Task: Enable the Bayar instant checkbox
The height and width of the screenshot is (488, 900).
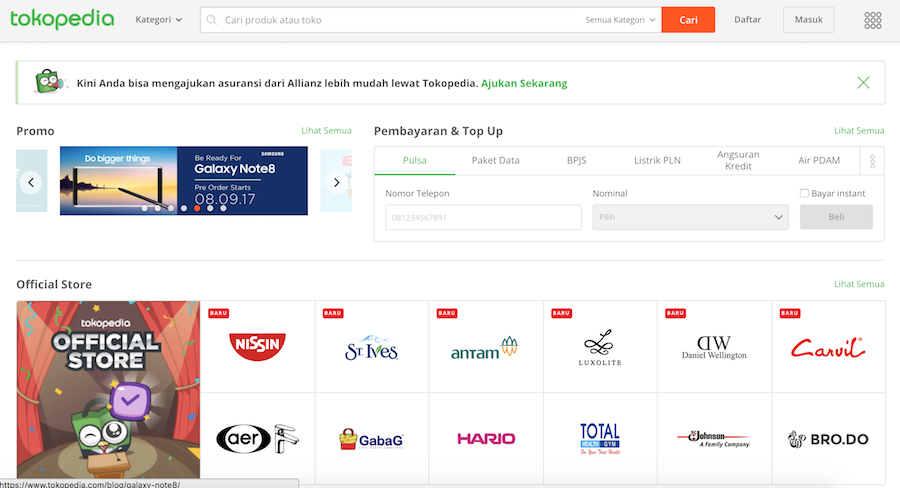Action: click(805, 193)
